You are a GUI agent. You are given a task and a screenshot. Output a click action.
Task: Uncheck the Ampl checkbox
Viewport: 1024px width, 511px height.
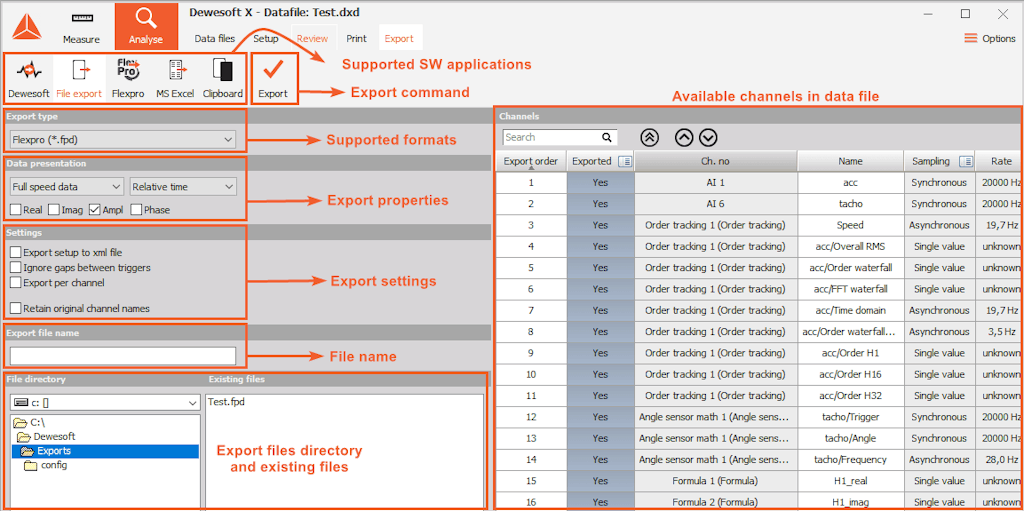95,210
